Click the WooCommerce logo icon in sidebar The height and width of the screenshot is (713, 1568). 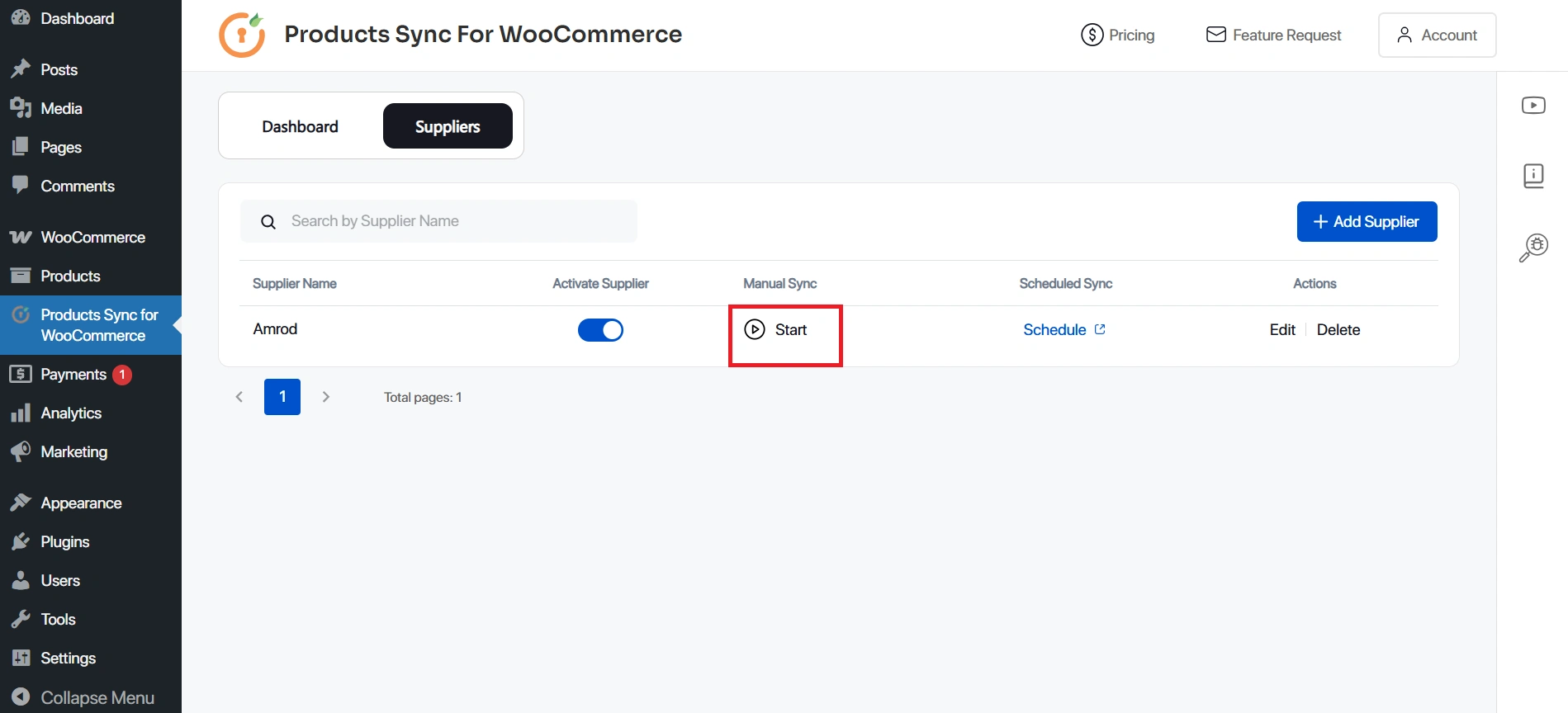pyautogui.click(x=21, y=237)
